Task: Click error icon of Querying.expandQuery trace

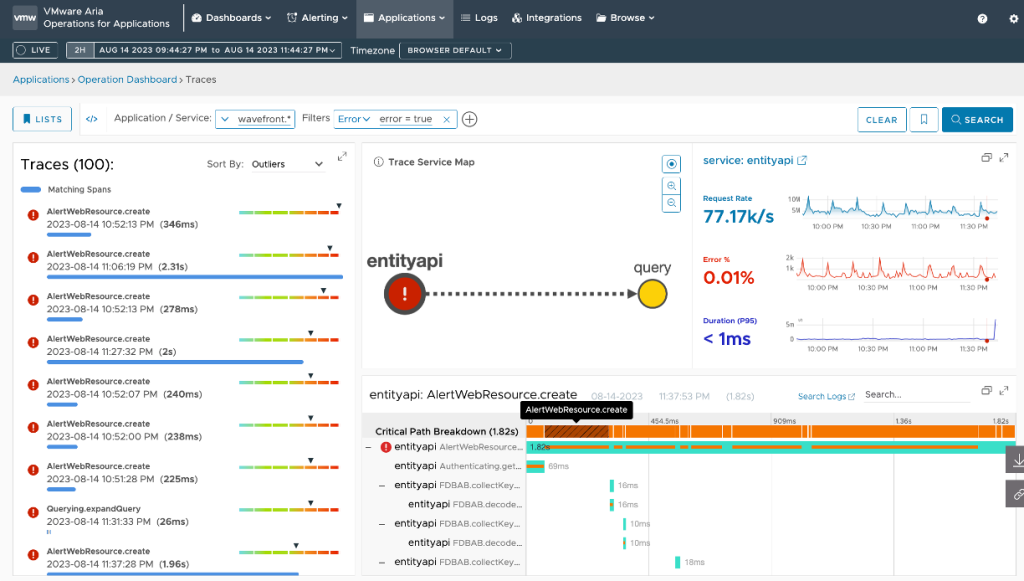Action: point(33,512)
